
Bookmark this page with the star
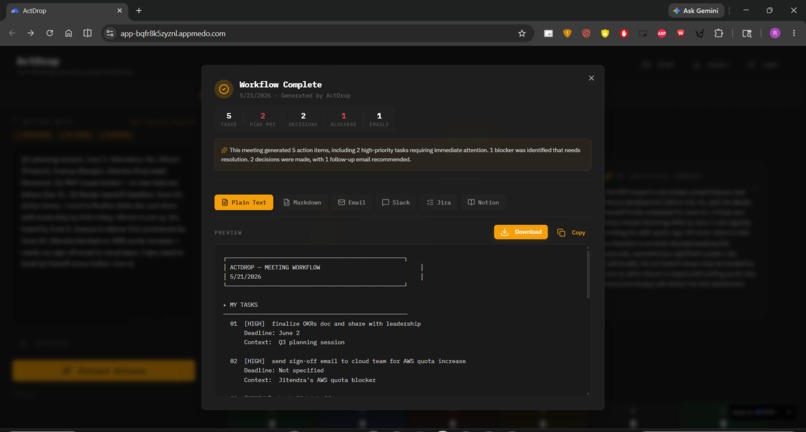click(x=522, y=33)
